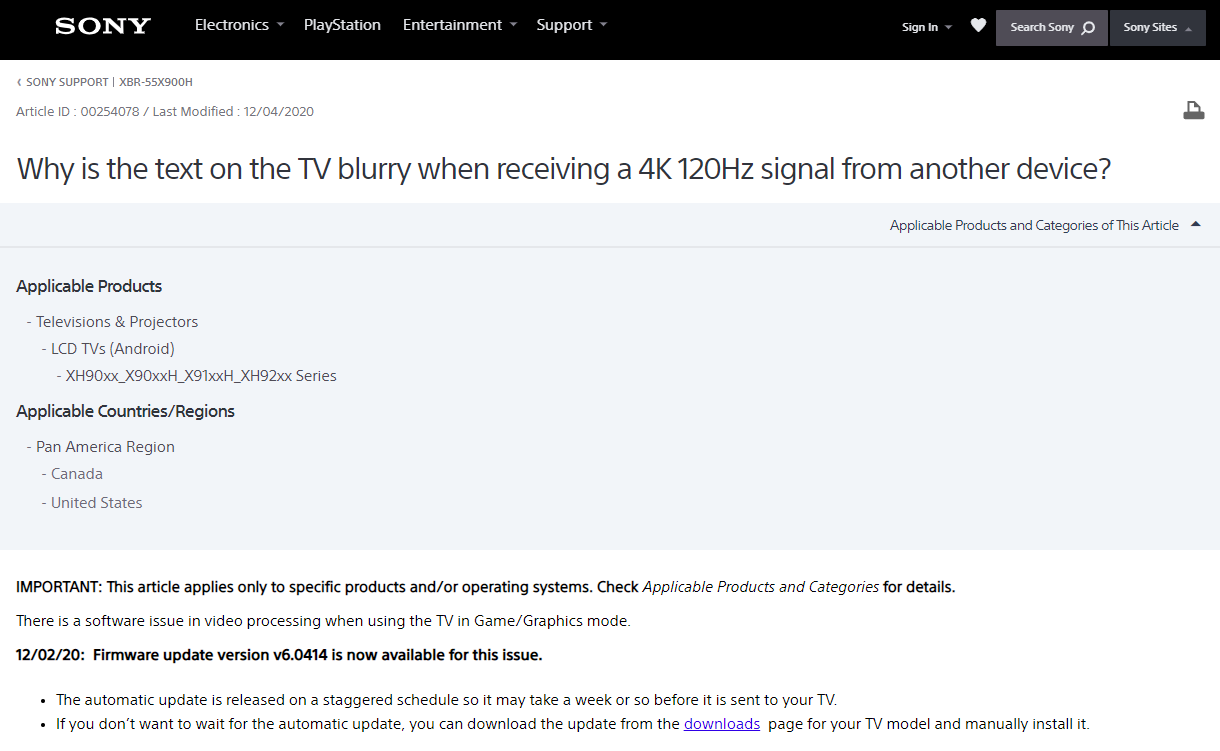Open the Sony Sites menu
Image resolution: width=1220 pixels, height=751 pixels.
click(x=1157, y=27)
